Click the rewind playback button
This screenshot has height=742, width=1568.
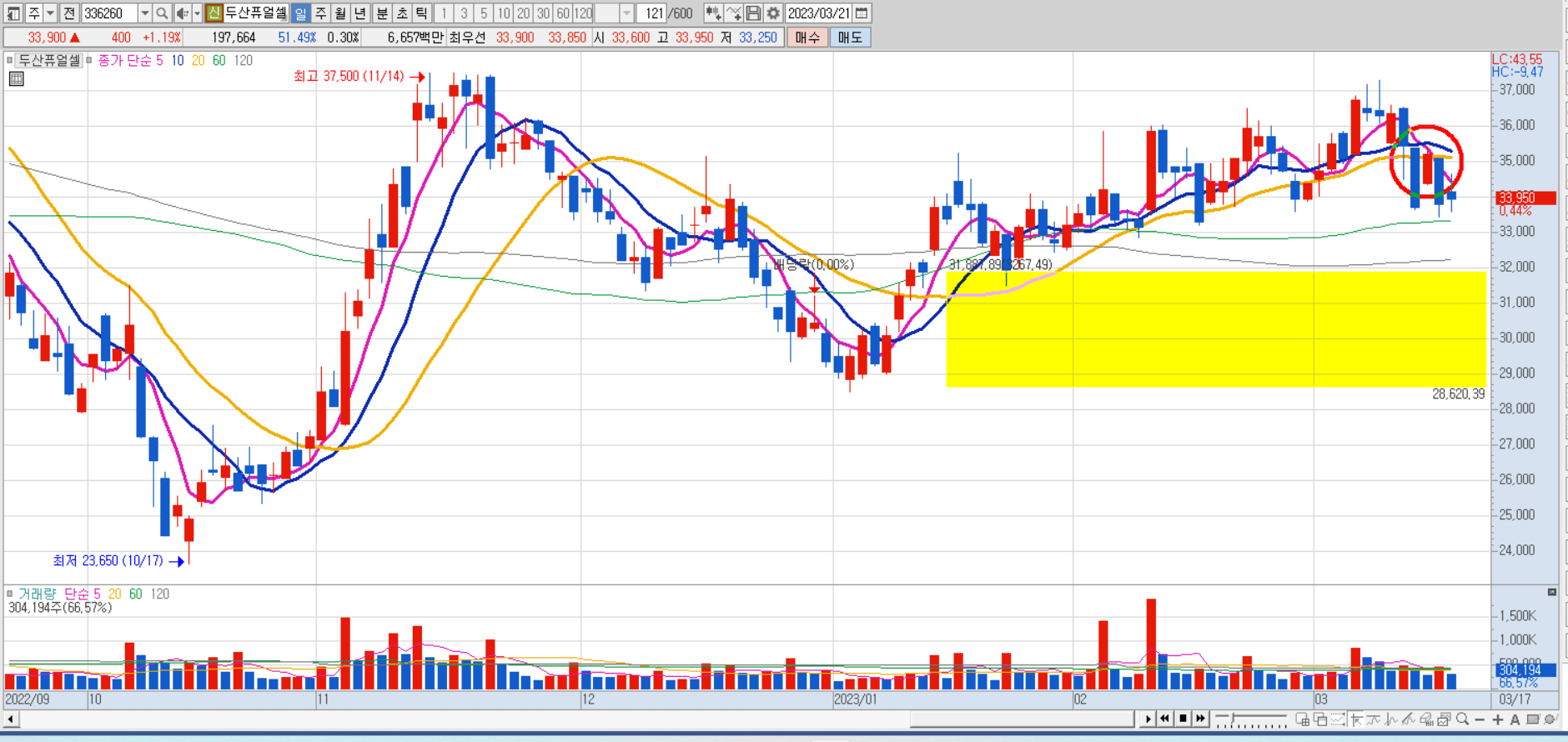1164,719
